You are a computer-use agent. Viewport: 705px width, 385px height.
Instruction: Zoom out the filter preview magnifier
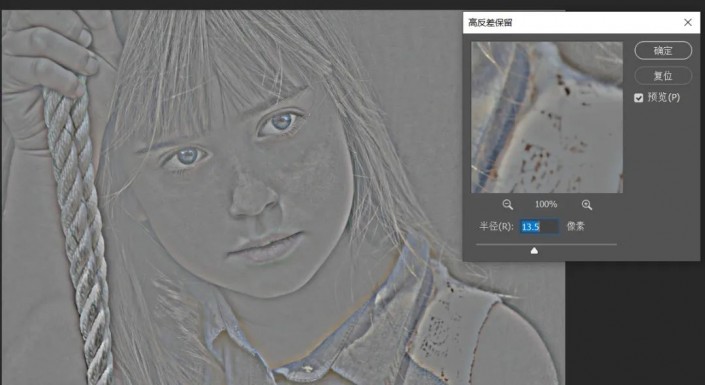(x=508, y=205)
